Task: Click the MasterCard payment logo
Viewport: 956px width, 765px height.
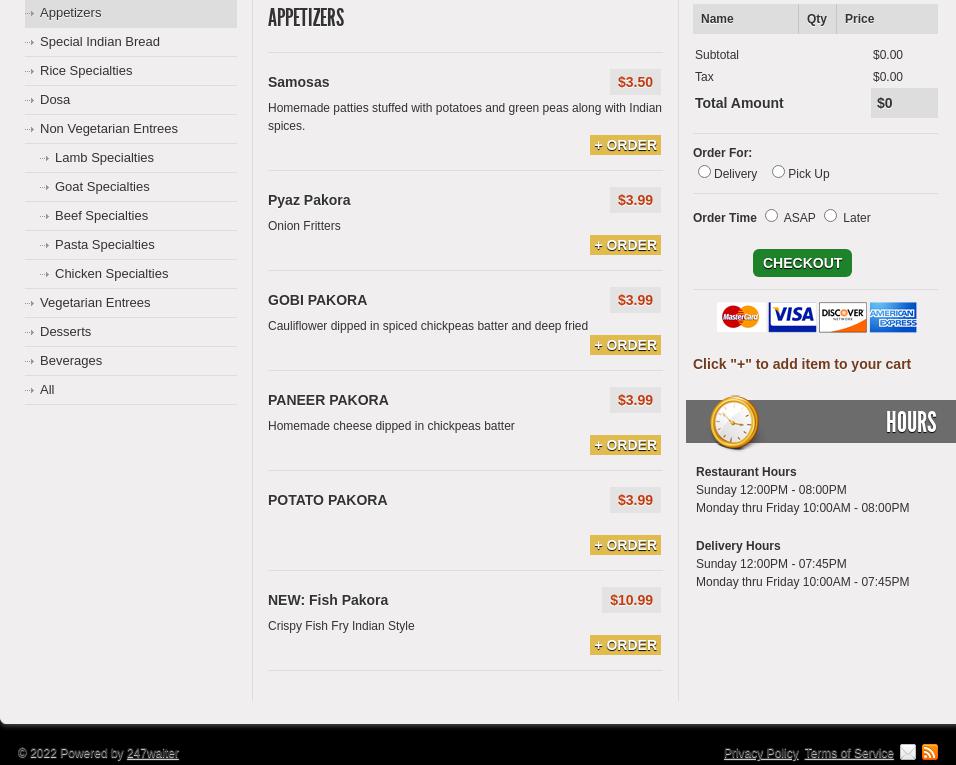Action: 741,317
